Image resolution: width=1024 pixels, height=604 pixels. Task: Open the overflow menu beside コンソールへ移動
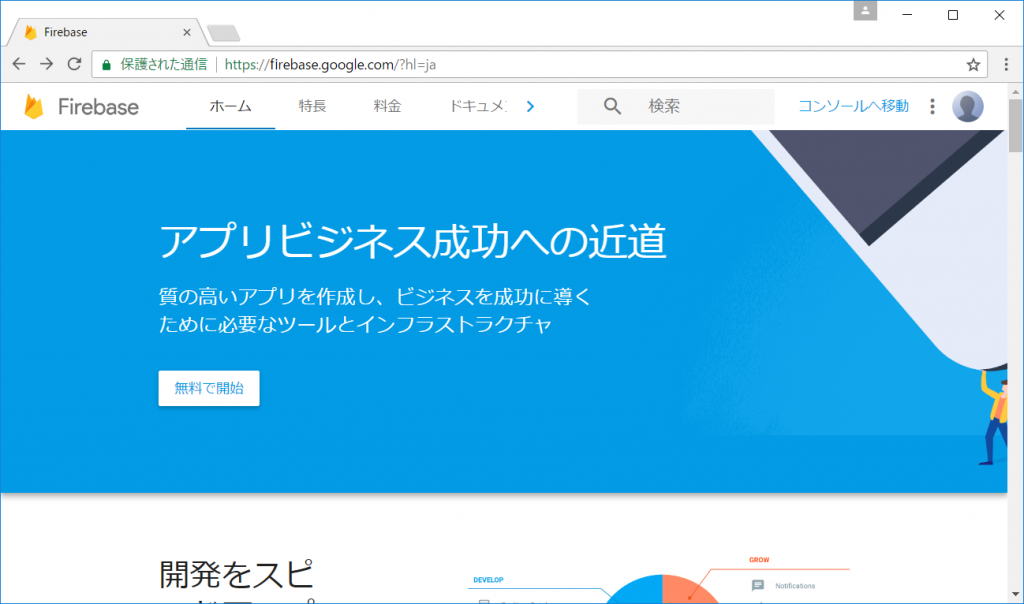[x=931, y=106]
